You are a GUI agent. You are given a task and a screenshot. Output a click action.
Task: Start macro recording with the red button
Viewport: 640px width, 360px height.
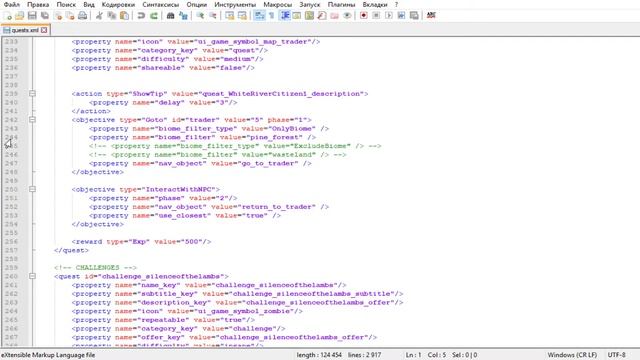click(x=364, y=16)
